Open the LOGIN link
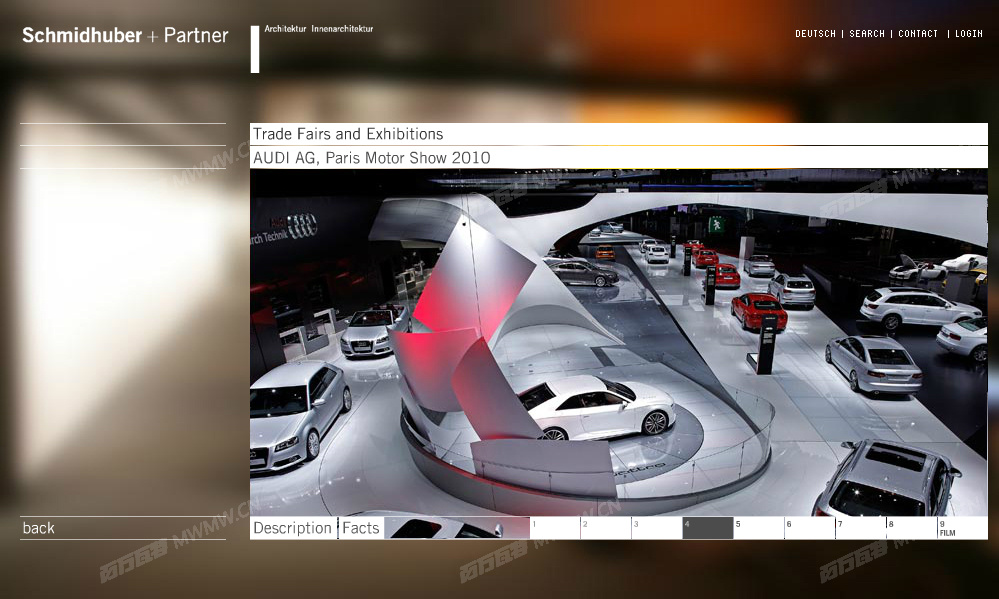The width and height of the screenshot is (999, 599). click(x=968, y=34)
